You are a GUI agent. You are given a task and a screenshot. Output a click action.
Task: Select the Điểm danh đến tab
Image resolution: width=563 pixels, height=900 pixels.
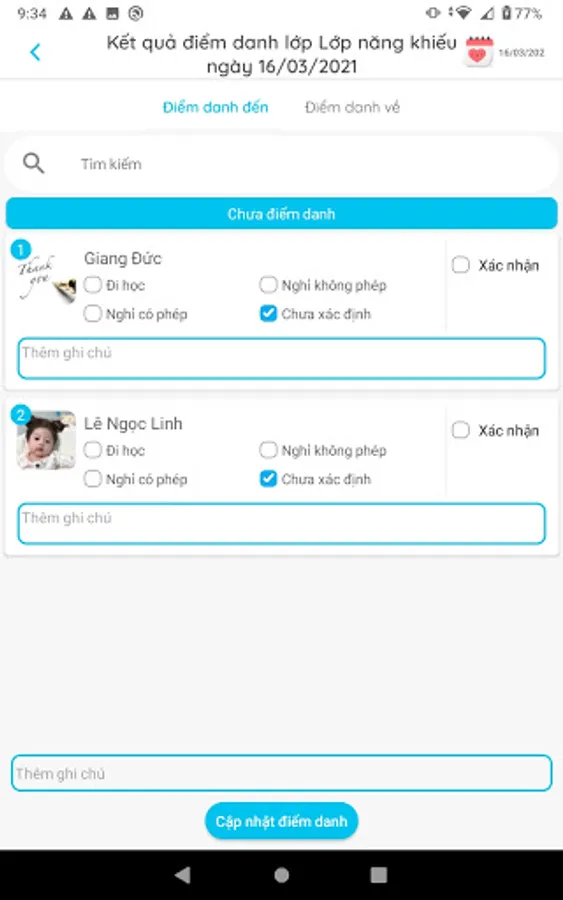(x=215, y=107)
